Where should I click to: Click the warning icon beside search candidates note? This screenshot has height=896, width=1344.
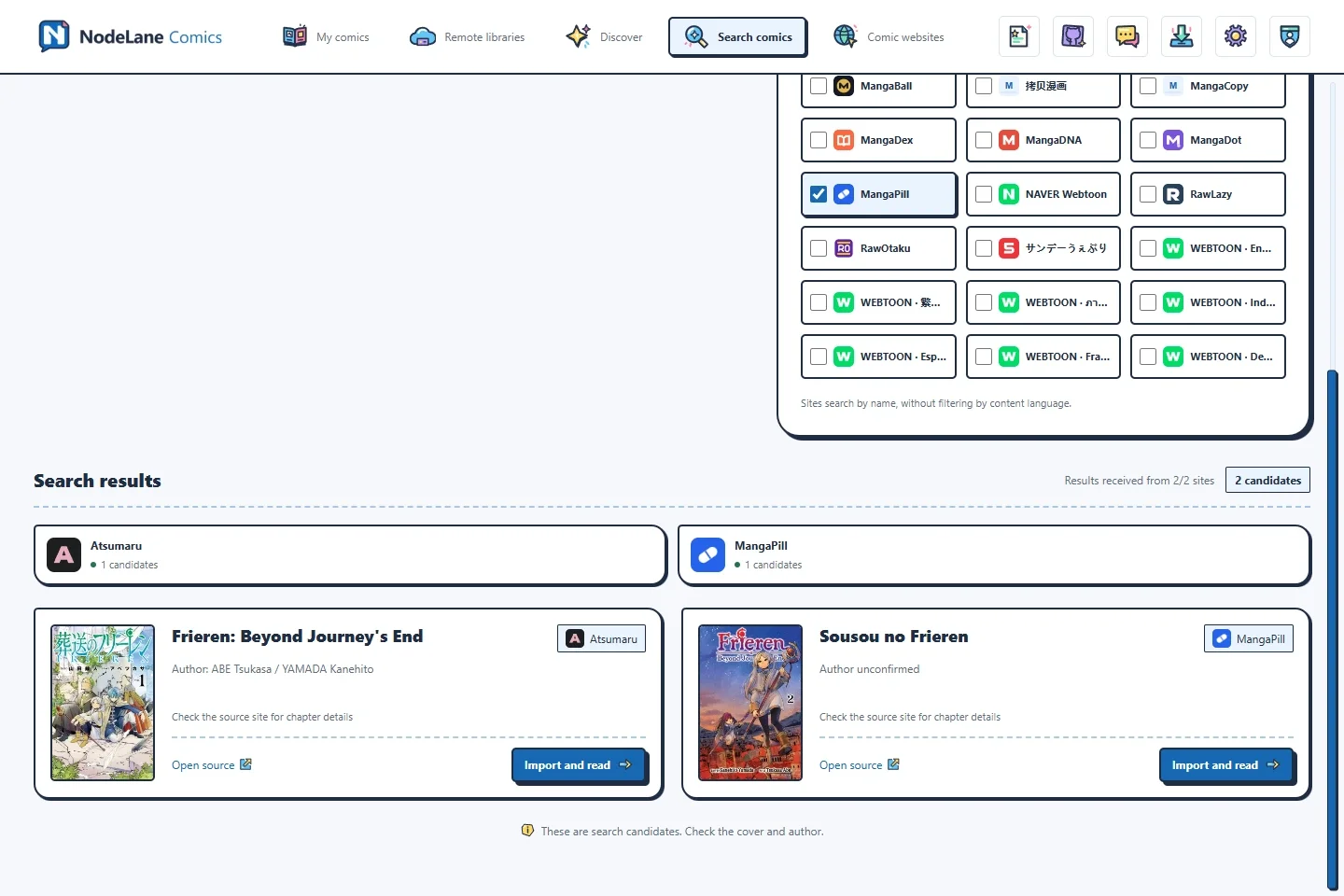coord(527,831)
